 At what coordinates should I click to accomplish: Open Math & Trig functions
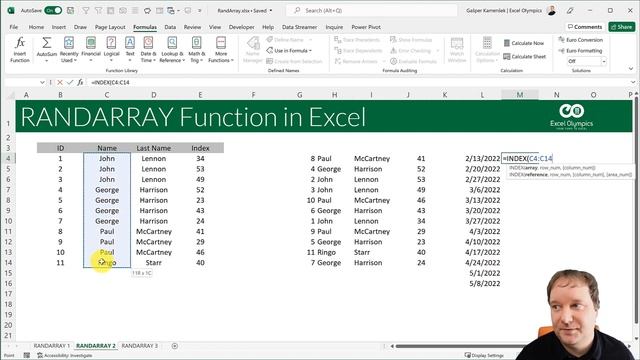[196, 49]
